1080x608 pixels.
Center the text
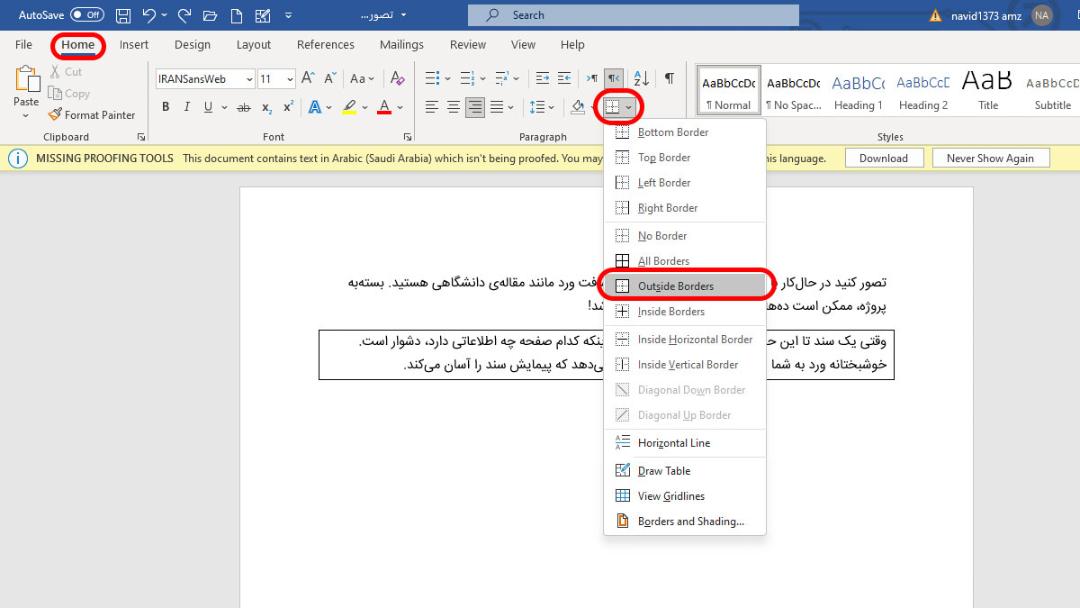click(x=453, y=107)
